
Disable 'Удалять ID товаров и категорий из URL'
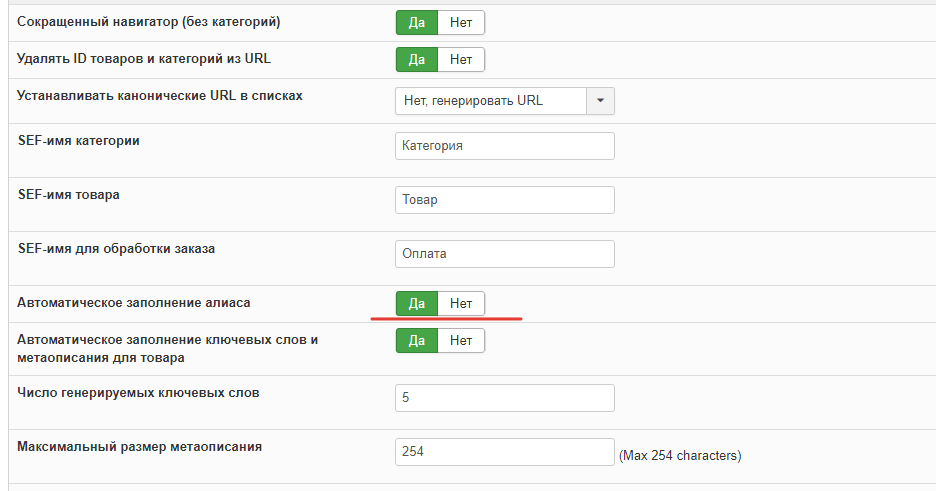[x=461, y=59]
